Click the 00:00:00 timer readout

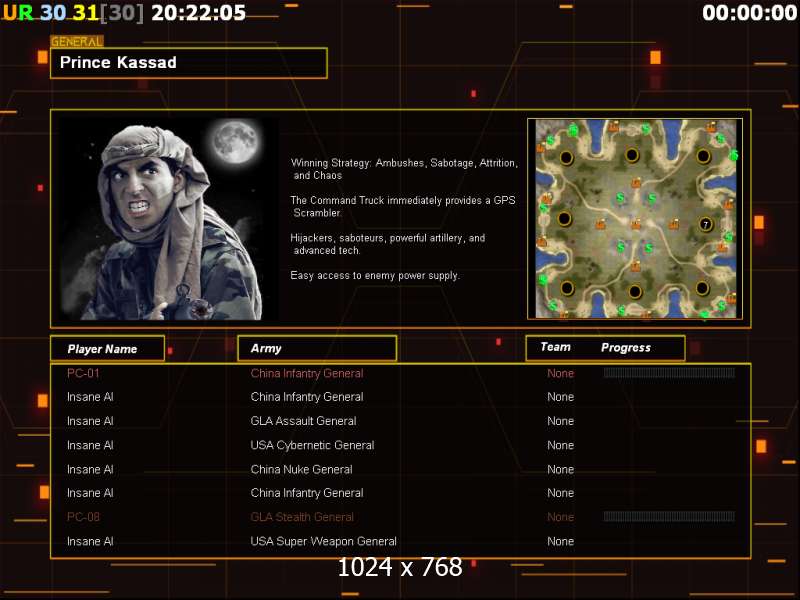point(750,13)
